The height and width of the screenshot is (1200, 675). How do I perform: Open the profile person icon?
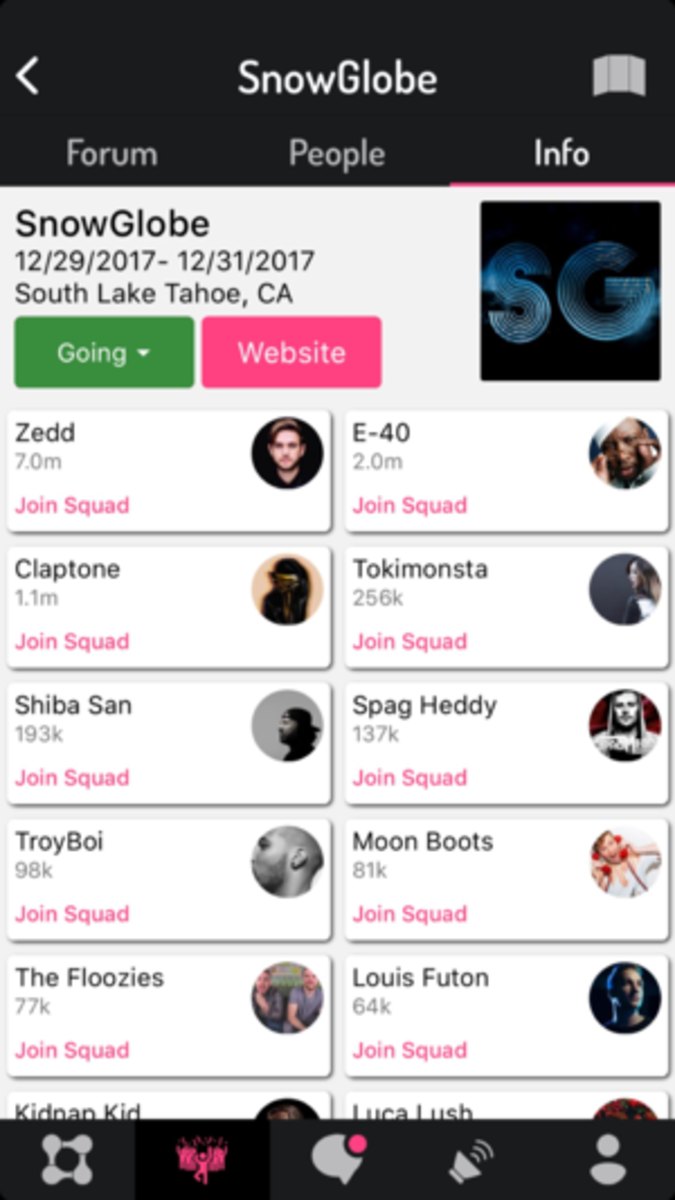[607, 1160]
